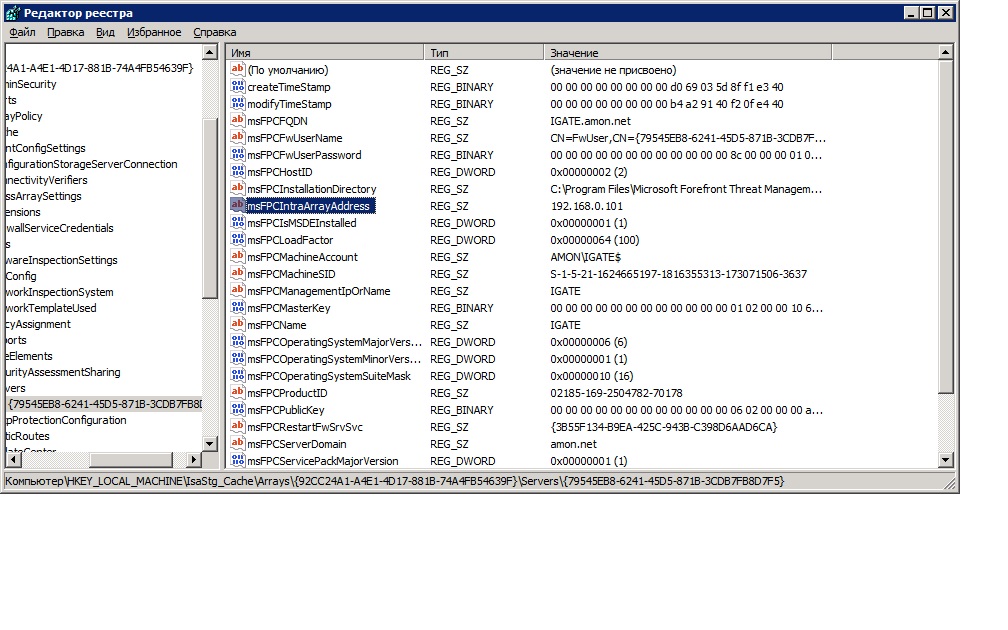Click the icon of the (По умолчанию) value
The height and width of the screenshot is (630, 1008).
tap(238, 69)
